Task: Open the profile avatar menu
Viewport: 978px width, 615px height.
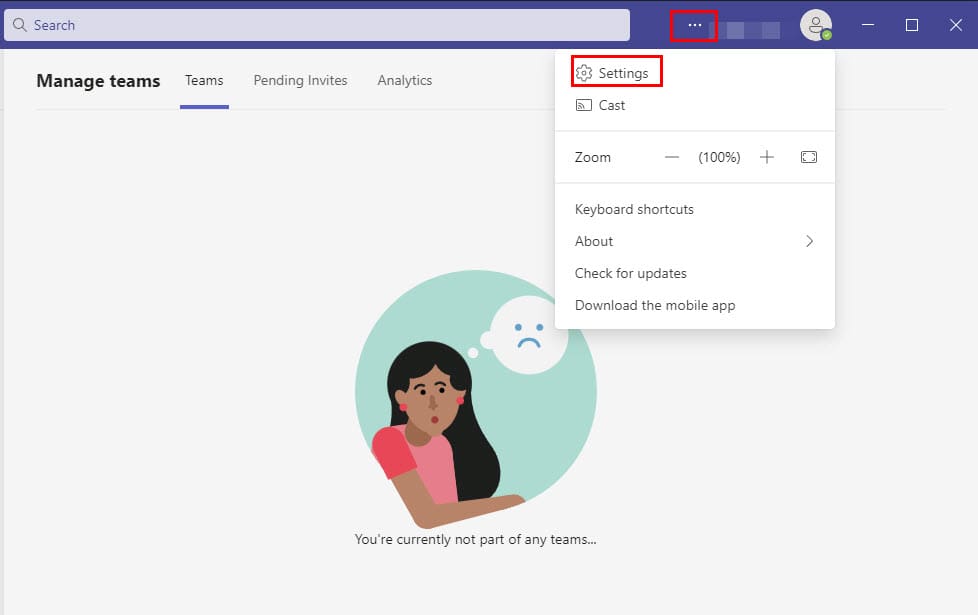Action: pos(815,24)
